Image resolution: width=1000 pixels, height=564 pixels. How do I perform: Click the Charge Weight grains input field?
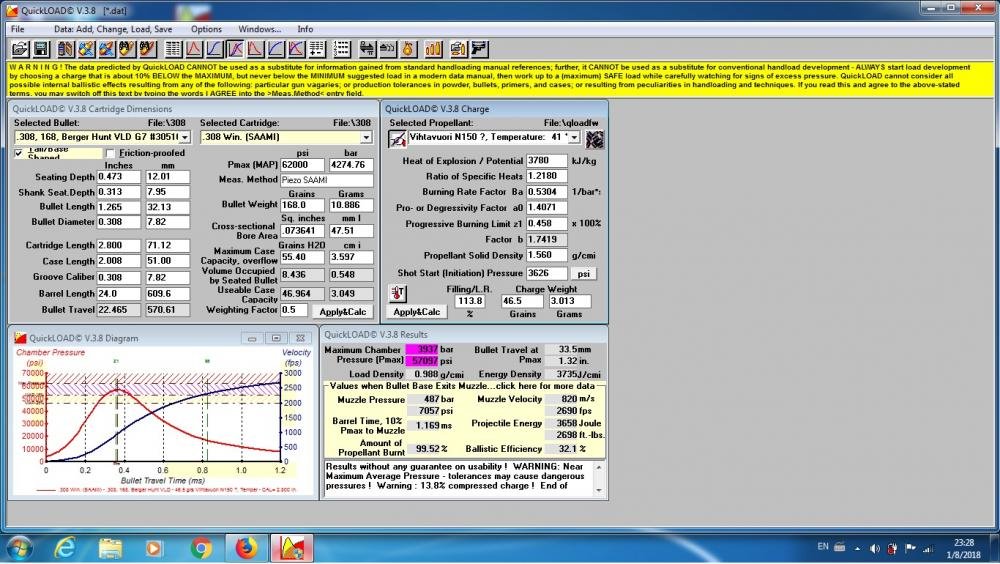pos(523,301)
